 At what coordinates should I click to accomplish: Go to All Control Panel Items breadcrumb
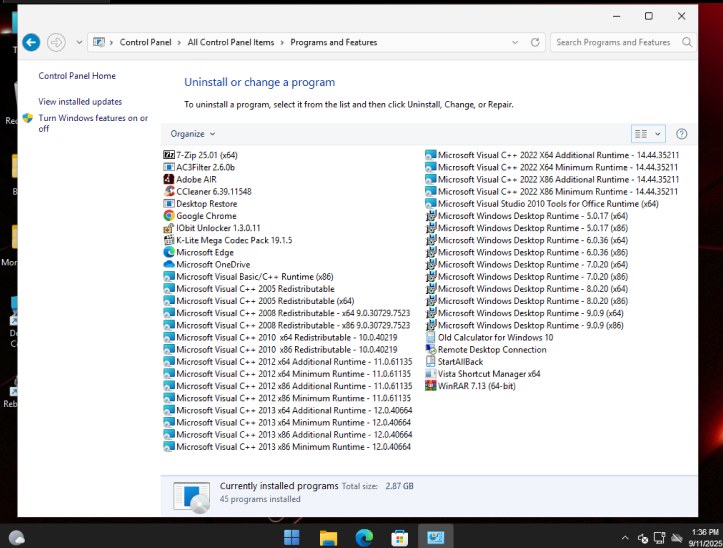pyautogui.click(x=231, y=42)
